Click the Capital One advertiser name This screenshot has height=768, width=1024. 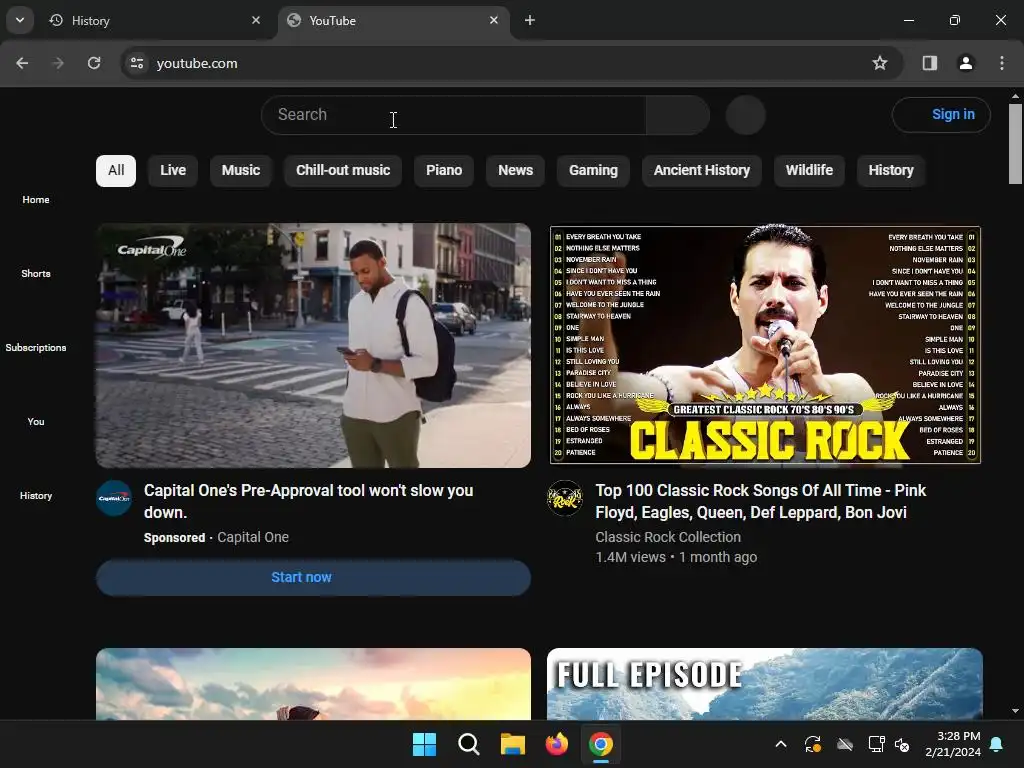click(x=253, y=537)
